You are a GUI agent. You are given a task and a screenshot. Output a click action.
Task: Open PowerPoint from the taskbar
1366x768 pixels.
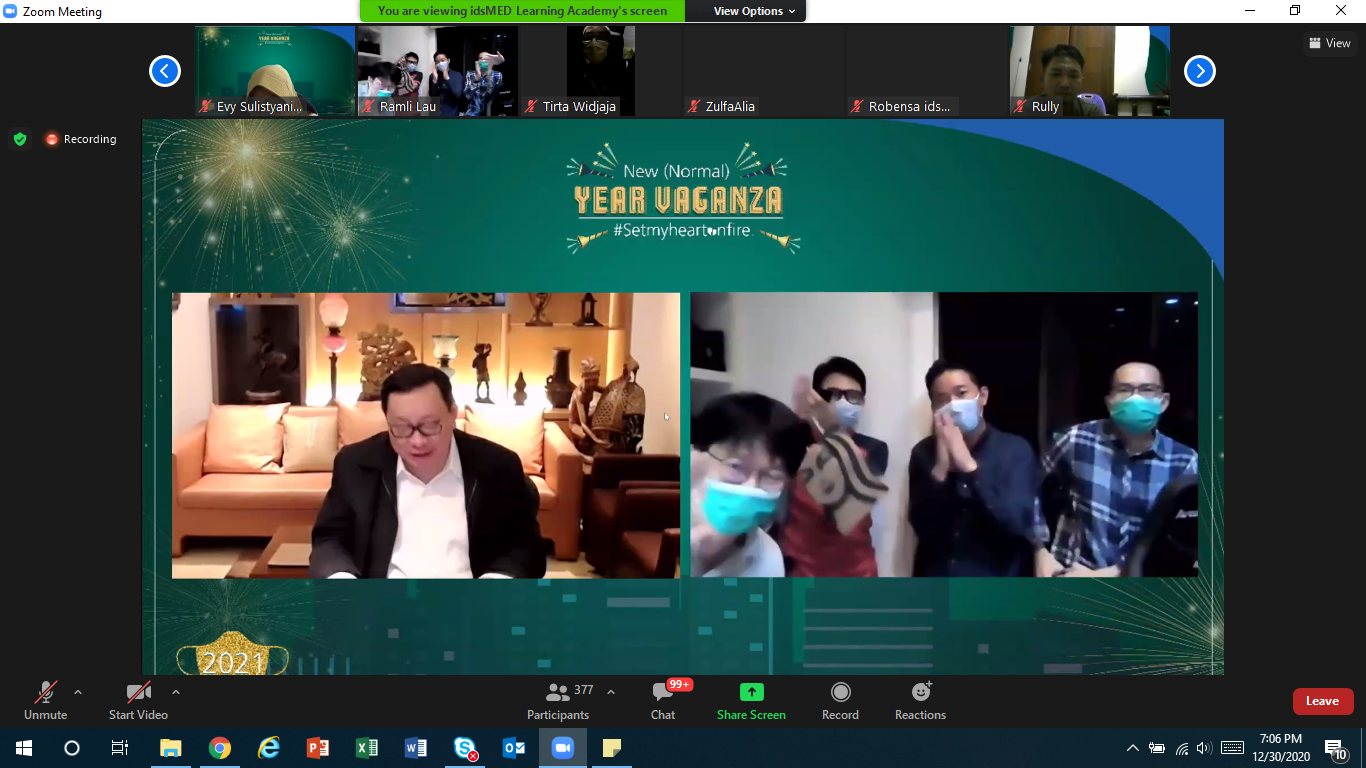pyautogui.click(x=318, y=747)
